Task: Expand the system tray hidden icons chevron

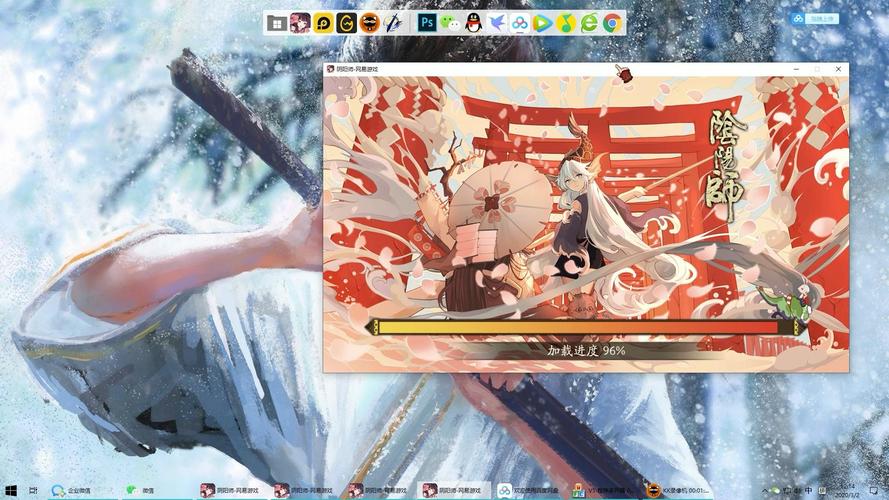Action: (764, 490)
